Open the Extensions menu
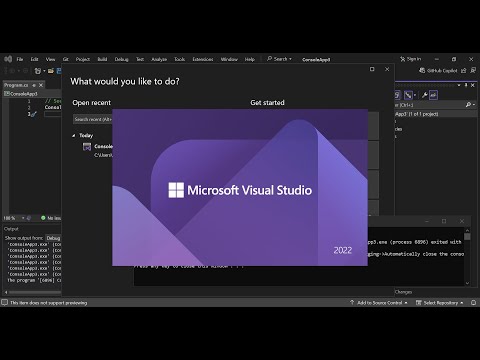 (x=203, y=59)
